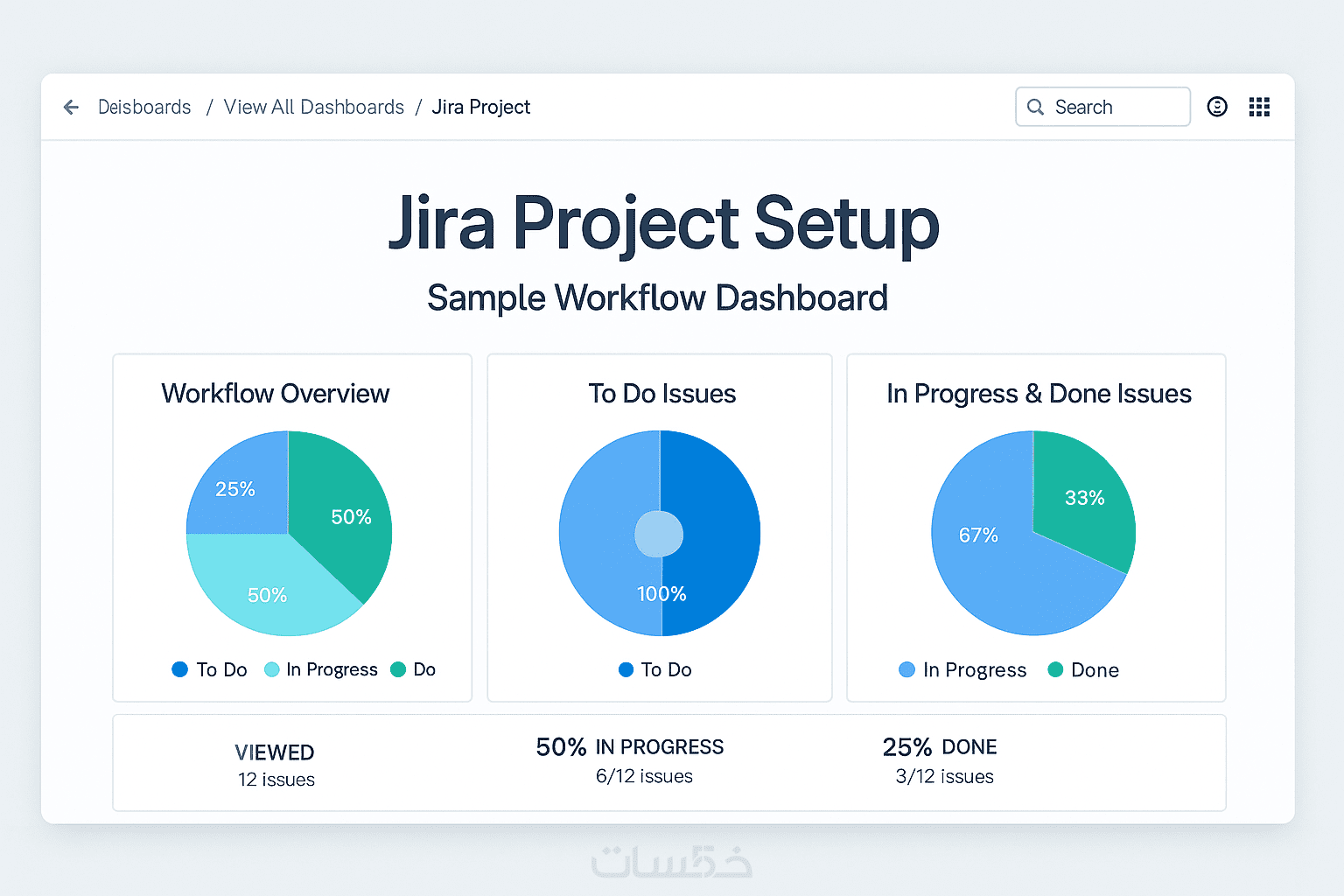Open the smiley face feedback icon
1344x896 pixels.
coord(1217,107)
